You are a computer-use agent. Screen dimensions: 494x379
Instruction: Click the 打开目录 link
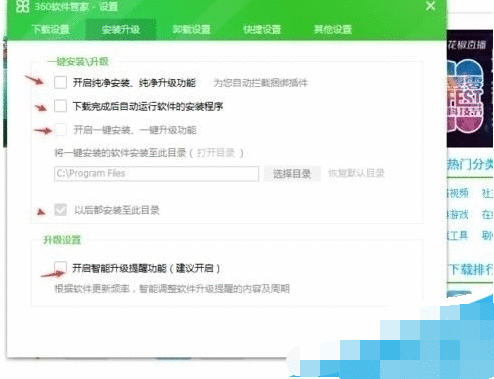(216, 153)
